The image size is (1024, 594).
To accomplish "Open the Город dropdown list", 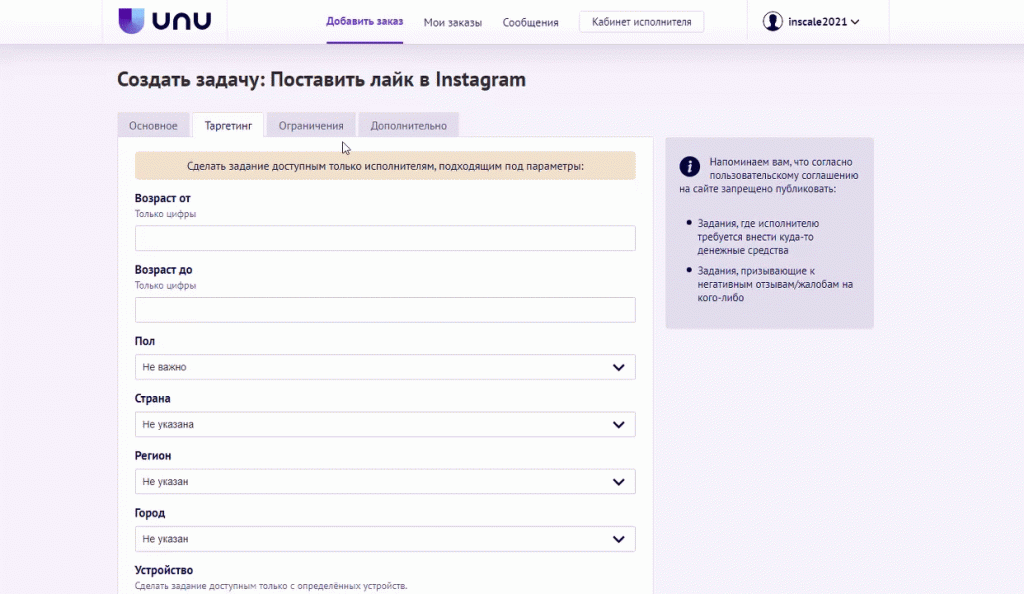I will 384,539.
